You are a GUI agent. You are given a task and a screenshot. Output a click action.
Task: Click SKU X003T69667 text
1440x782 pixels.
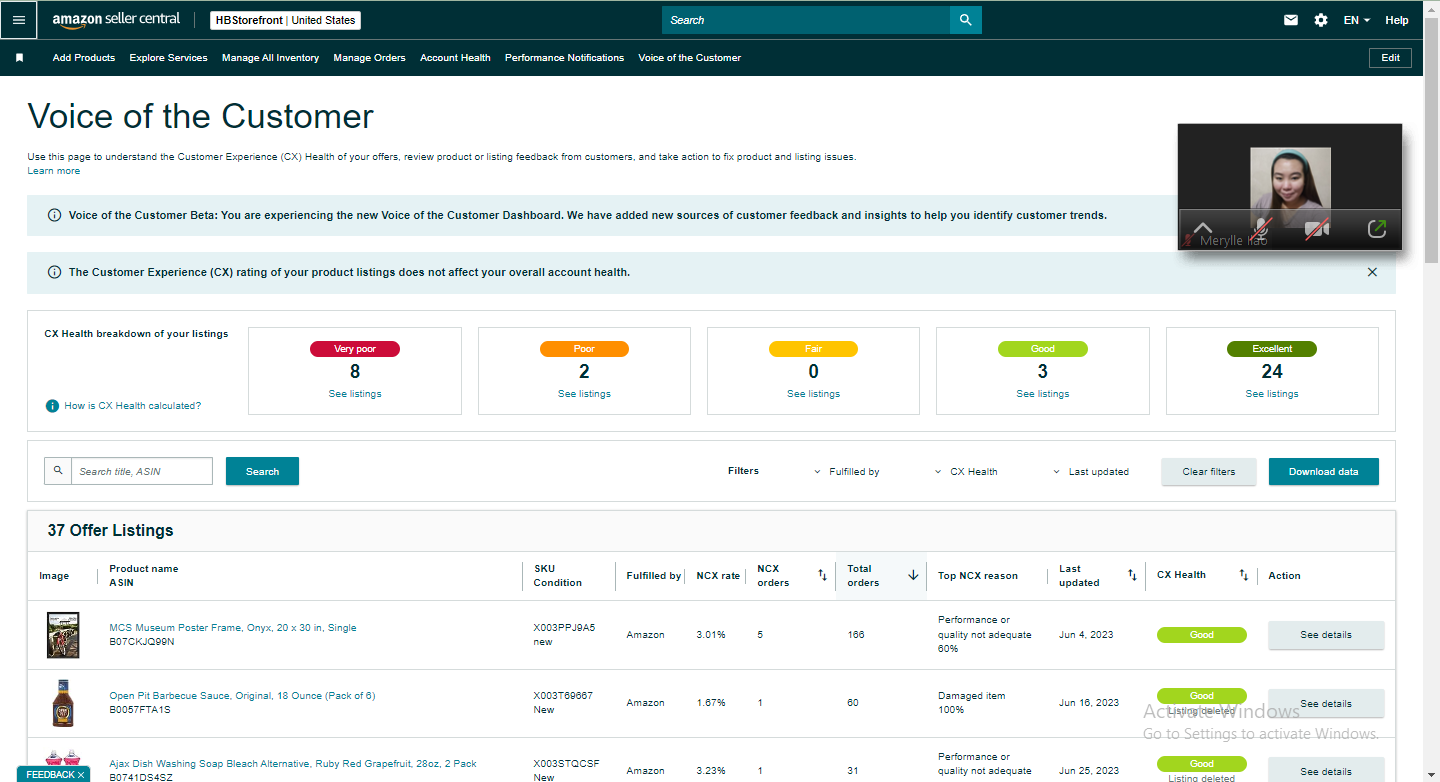(x=564, y=696)
